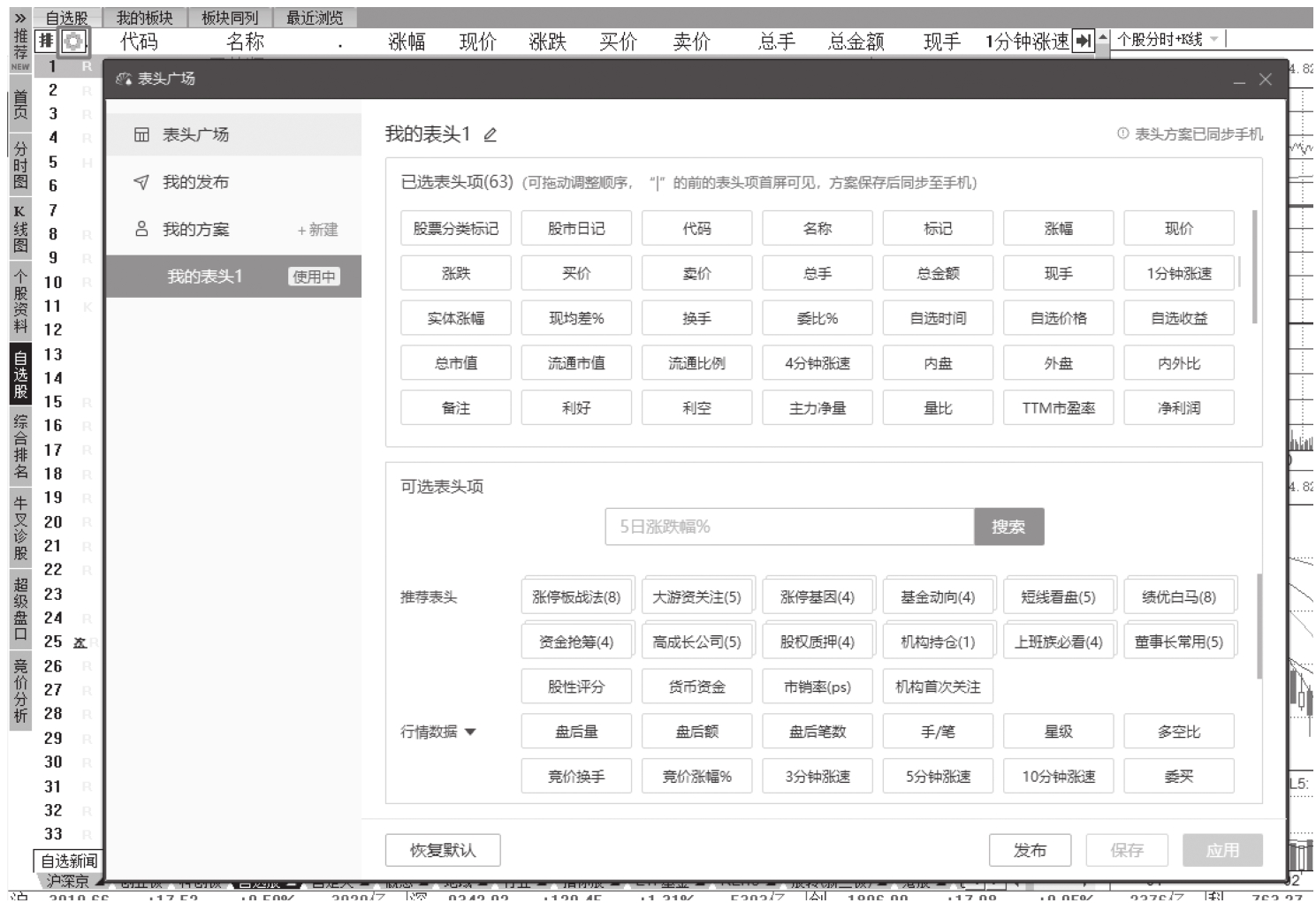
Task: Click the 代码 column header
Action: 139,41
